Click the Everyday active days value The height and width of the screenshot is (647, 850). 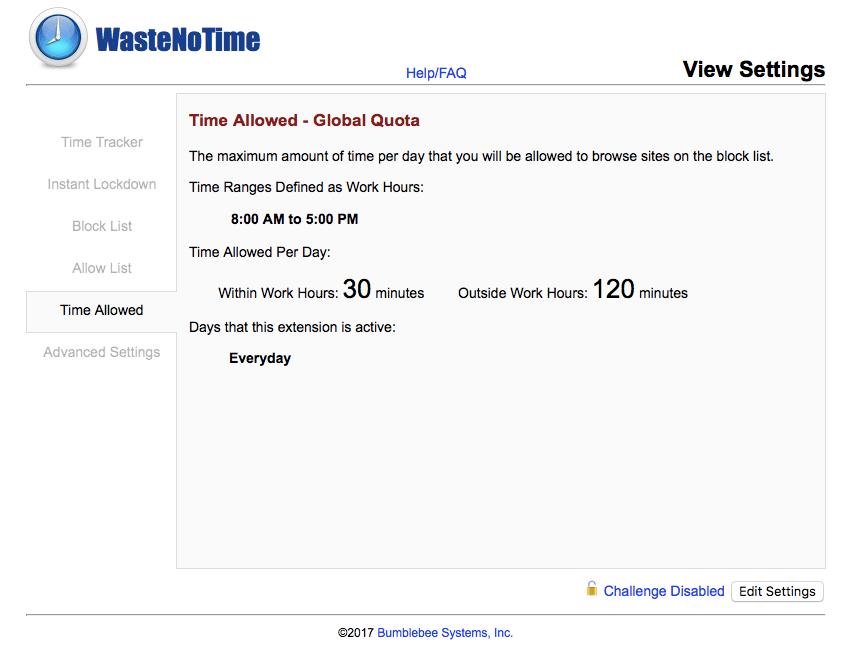260,358
